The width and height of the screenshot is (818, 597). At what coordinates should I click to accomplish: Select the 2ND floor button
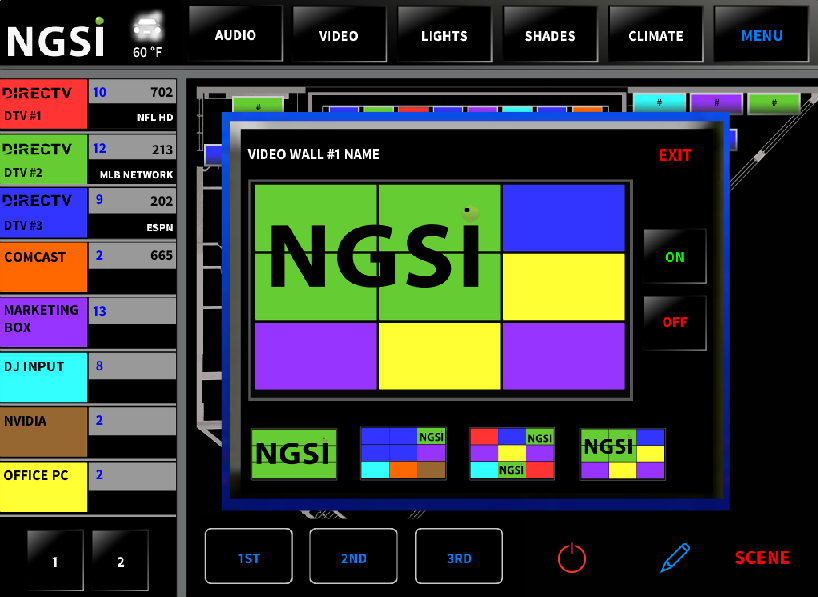353,556
